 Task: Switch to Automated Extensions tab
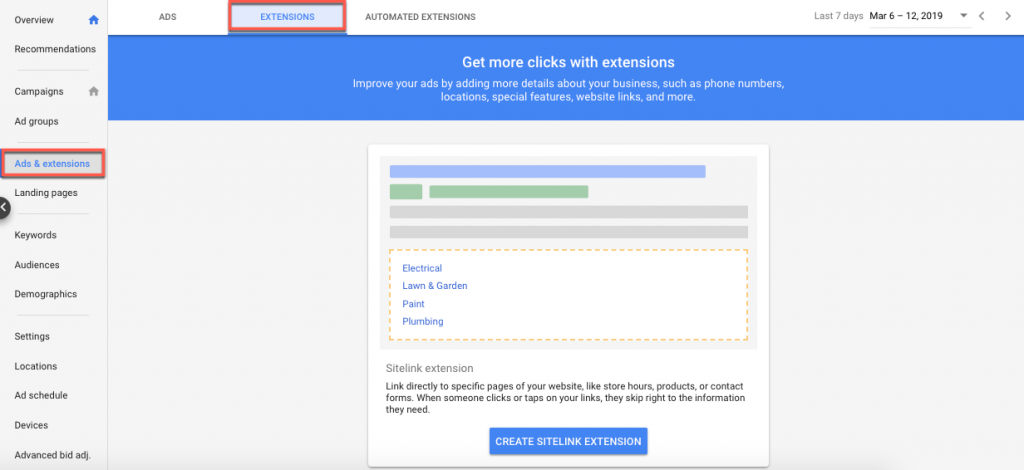[x=421, y=17]
